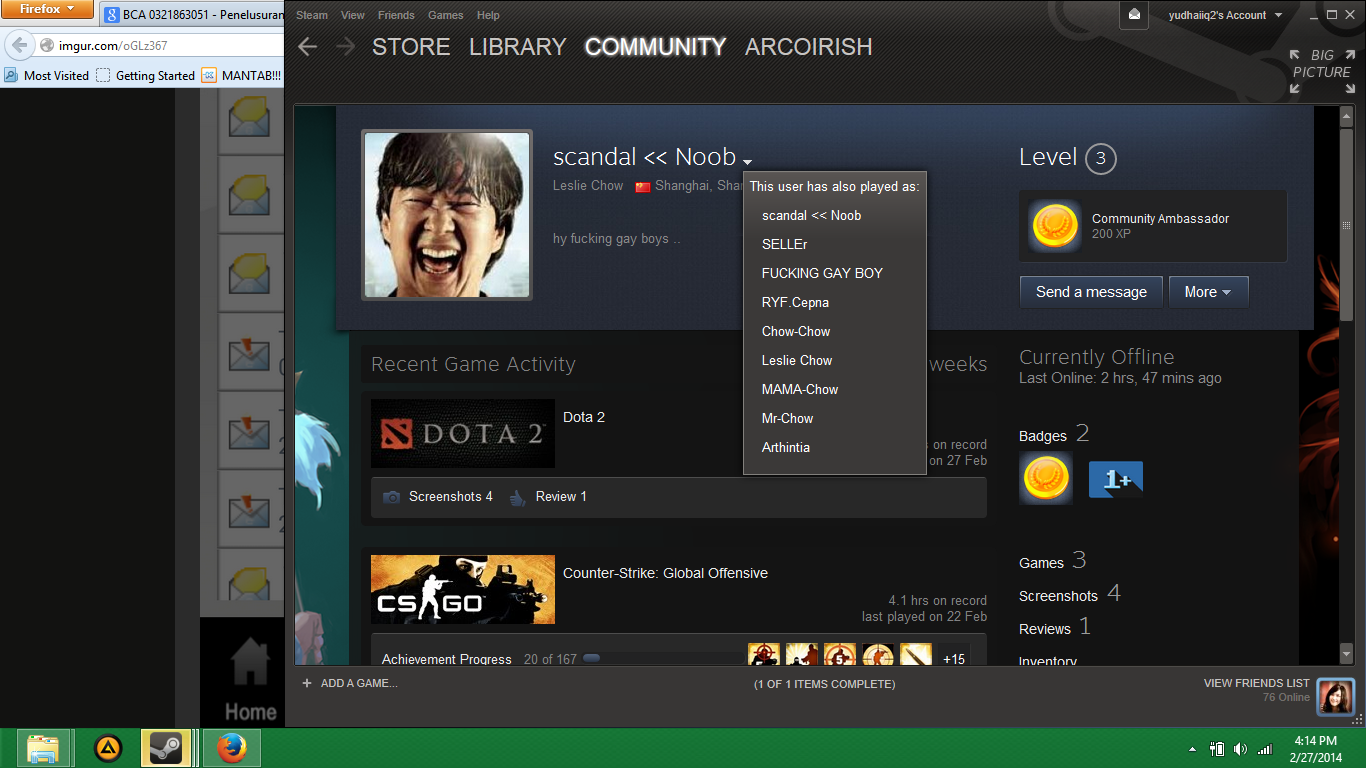Screen dimensions: 1366x768
Task: Open the Dota 2 game title link
Action: click(584, 417)
